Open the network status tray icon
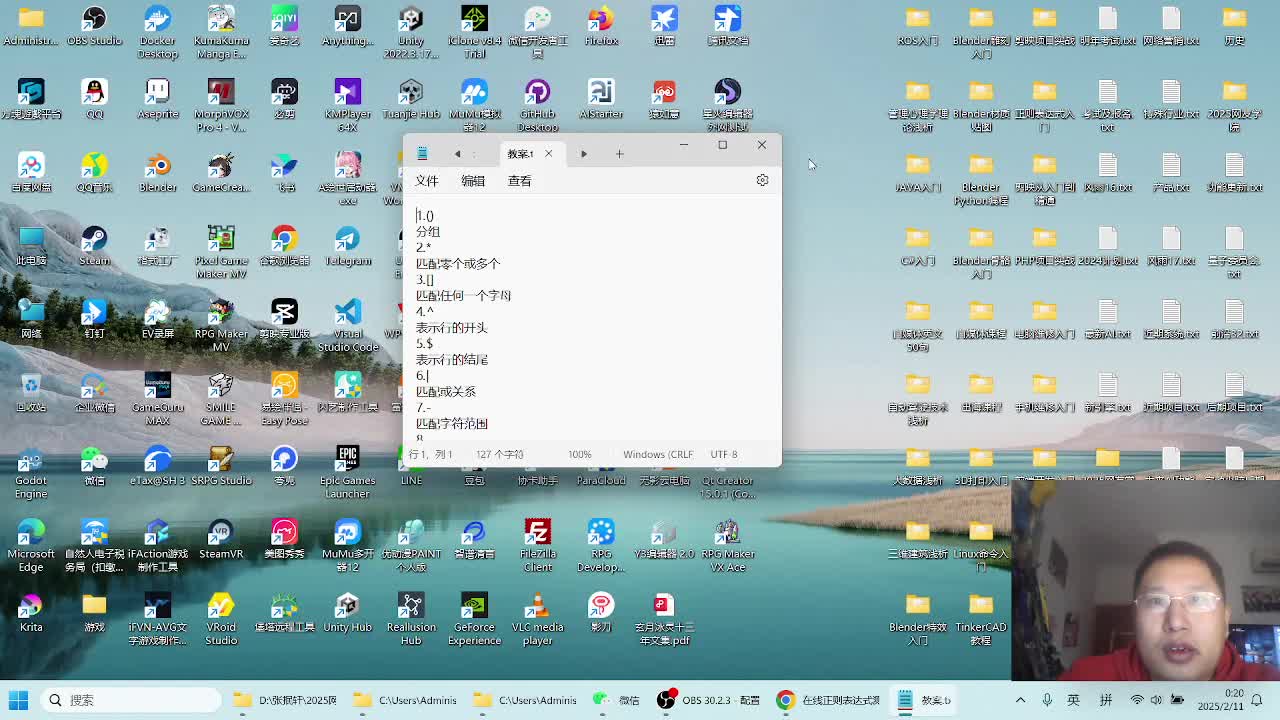 [1137, 700]
